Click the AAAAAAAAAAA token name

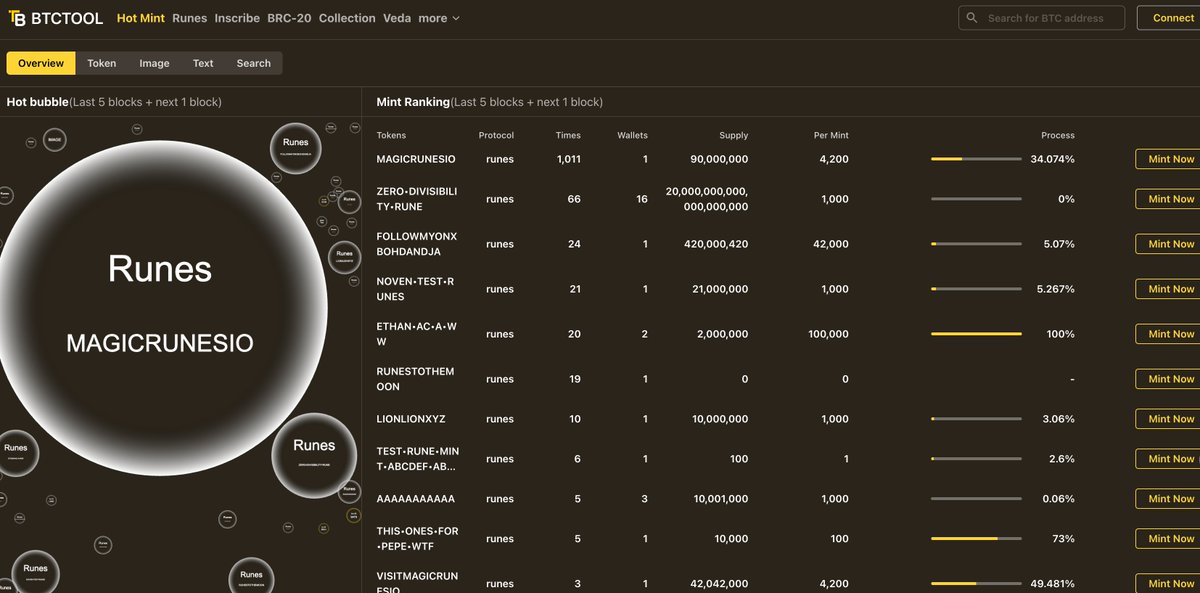pos(416,499)
